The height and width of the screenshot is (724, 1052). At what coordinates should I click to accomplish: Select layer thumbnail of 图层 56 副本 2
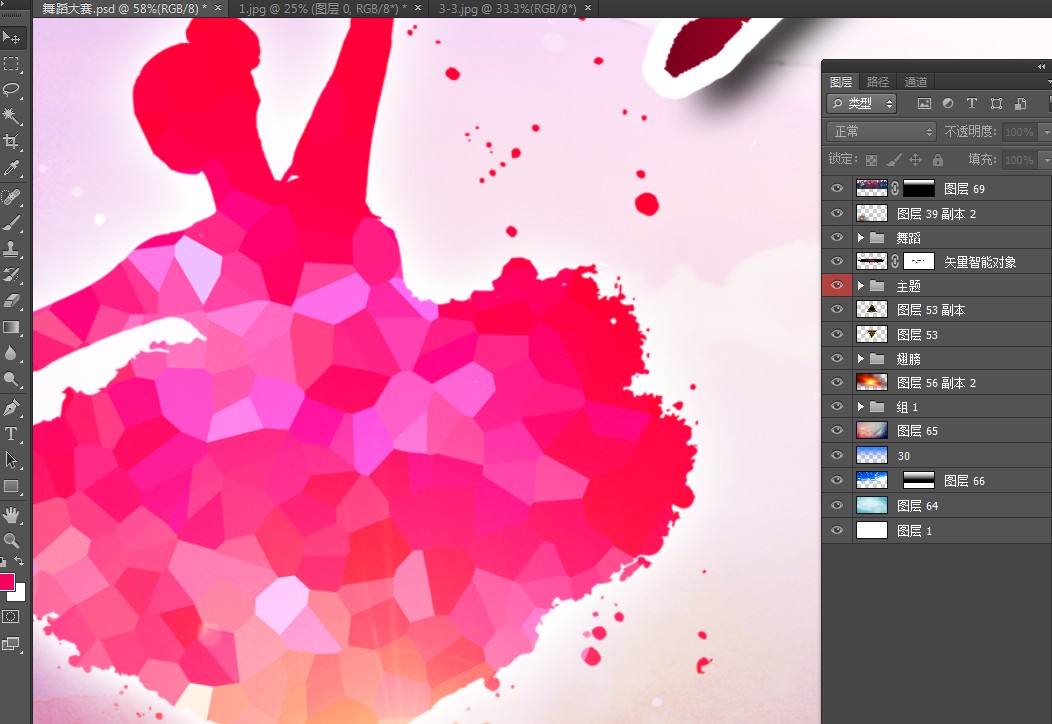click(x=872, y=382)
